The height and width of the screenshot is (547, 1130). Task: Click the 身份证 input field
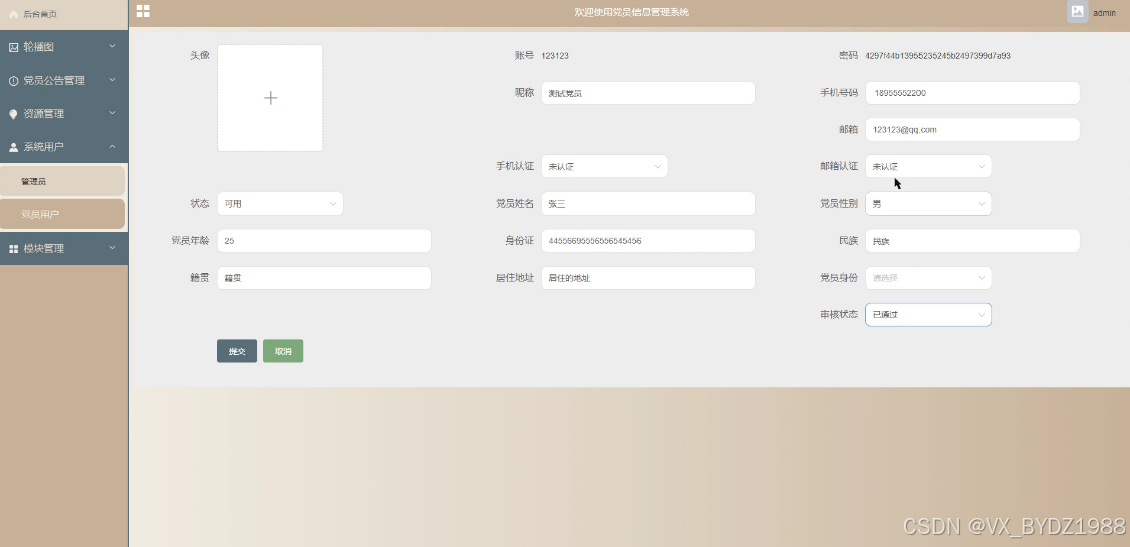[x=648, y=241]
